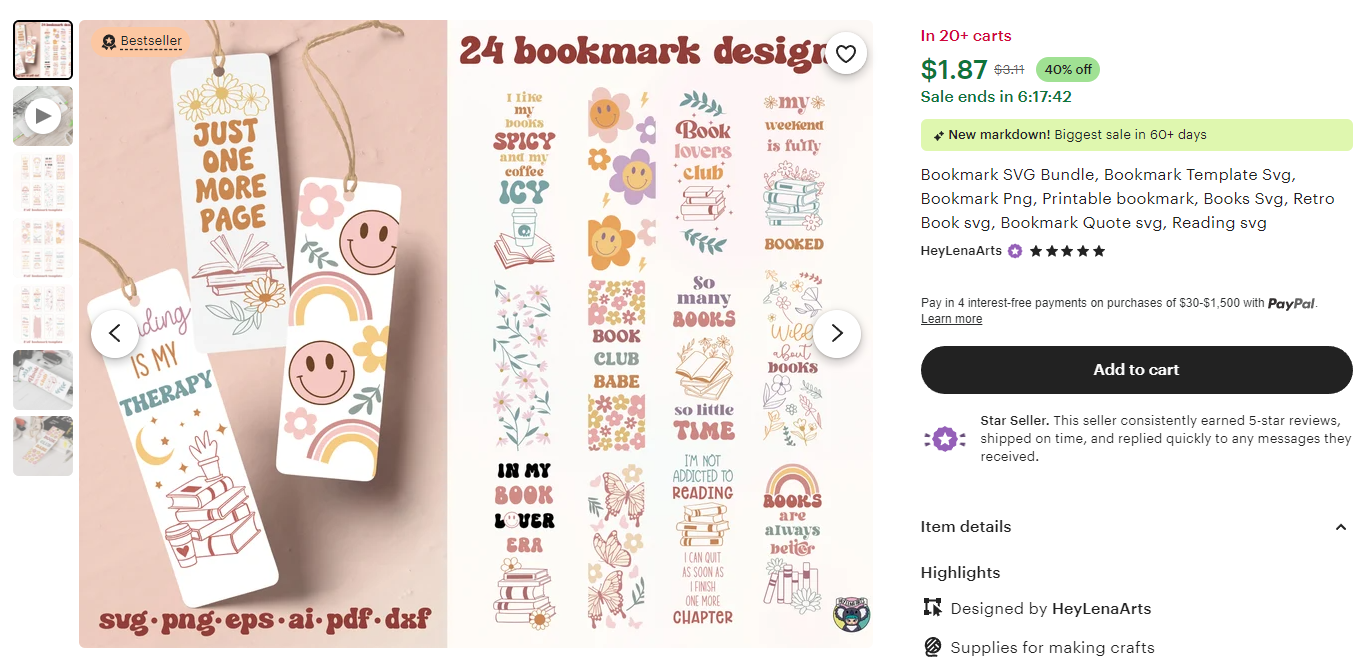Viewport: 1369px width, 667px height.
Task: Click the purple Star Seller icon
Action: 945,438
